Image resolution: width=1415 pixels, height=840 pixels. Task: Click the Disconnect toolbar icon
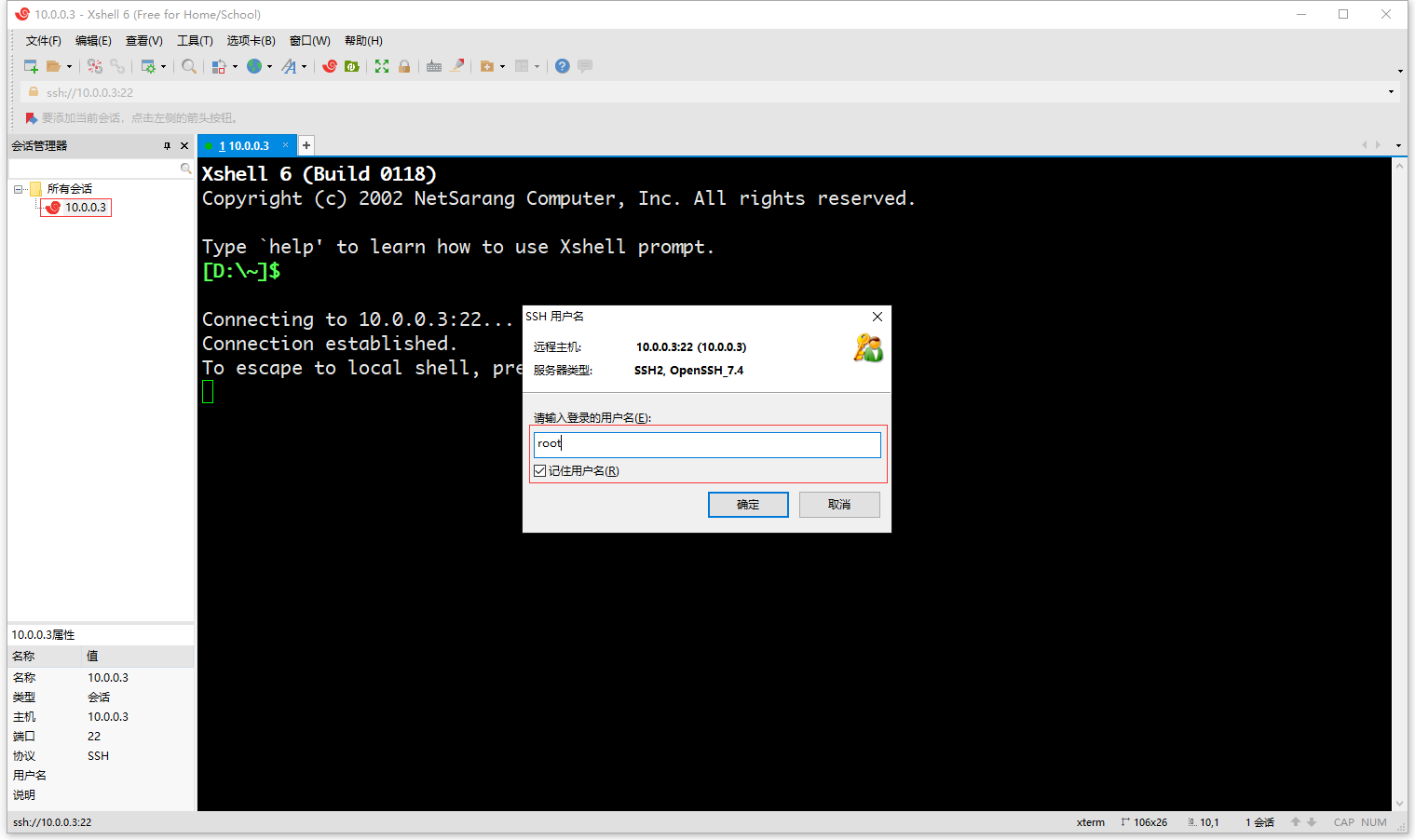pyautogui.click(x=95, y=66)
